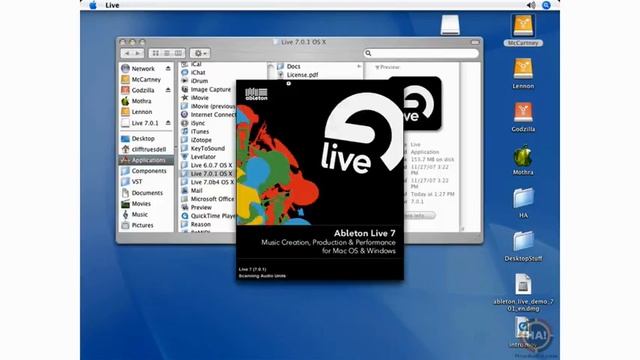
Task: Select iDrum in applications list
Action: [x=195, y=81]
